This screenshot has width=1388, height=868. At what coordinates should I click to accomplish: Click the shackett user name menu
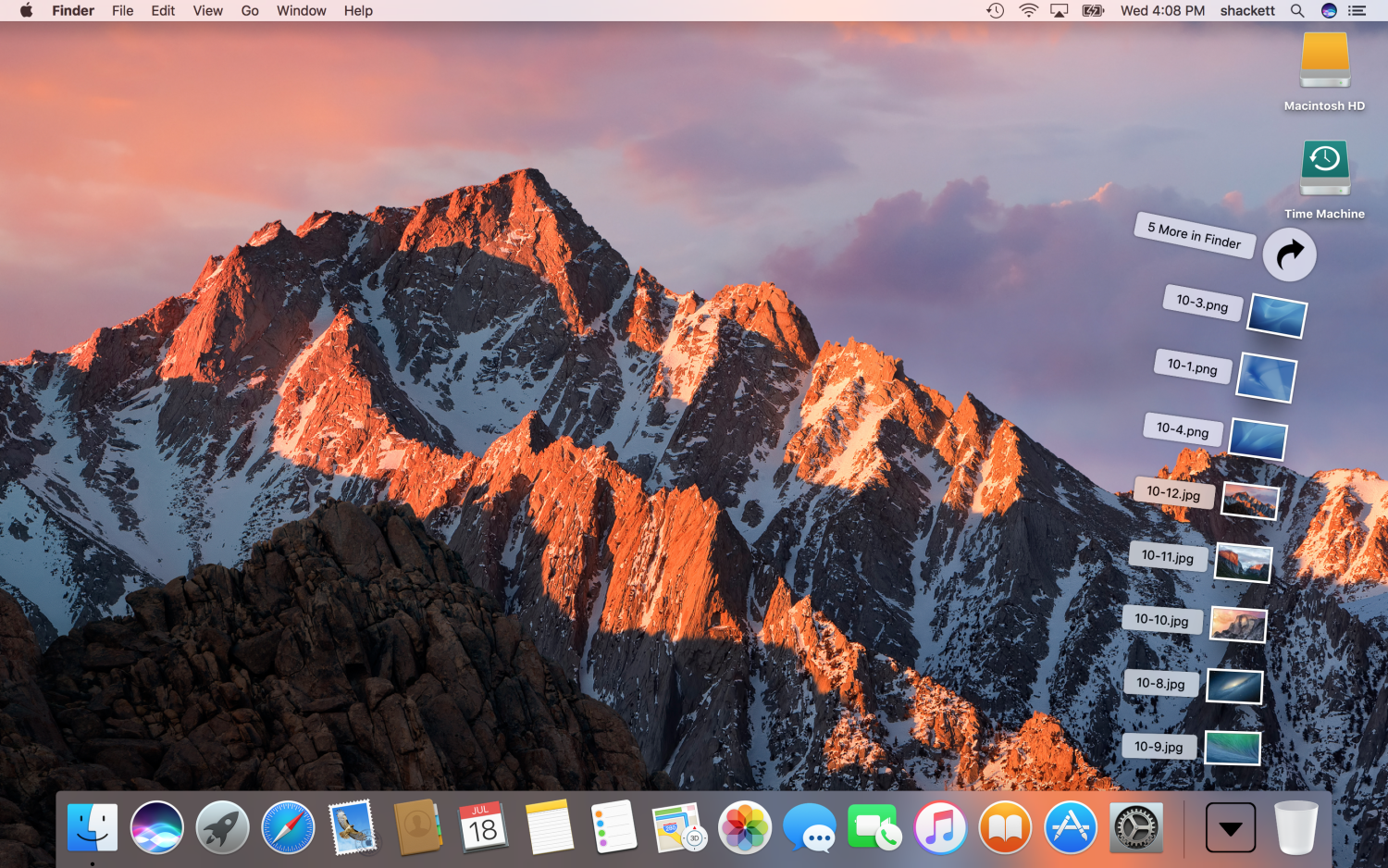coord(1246,11)
